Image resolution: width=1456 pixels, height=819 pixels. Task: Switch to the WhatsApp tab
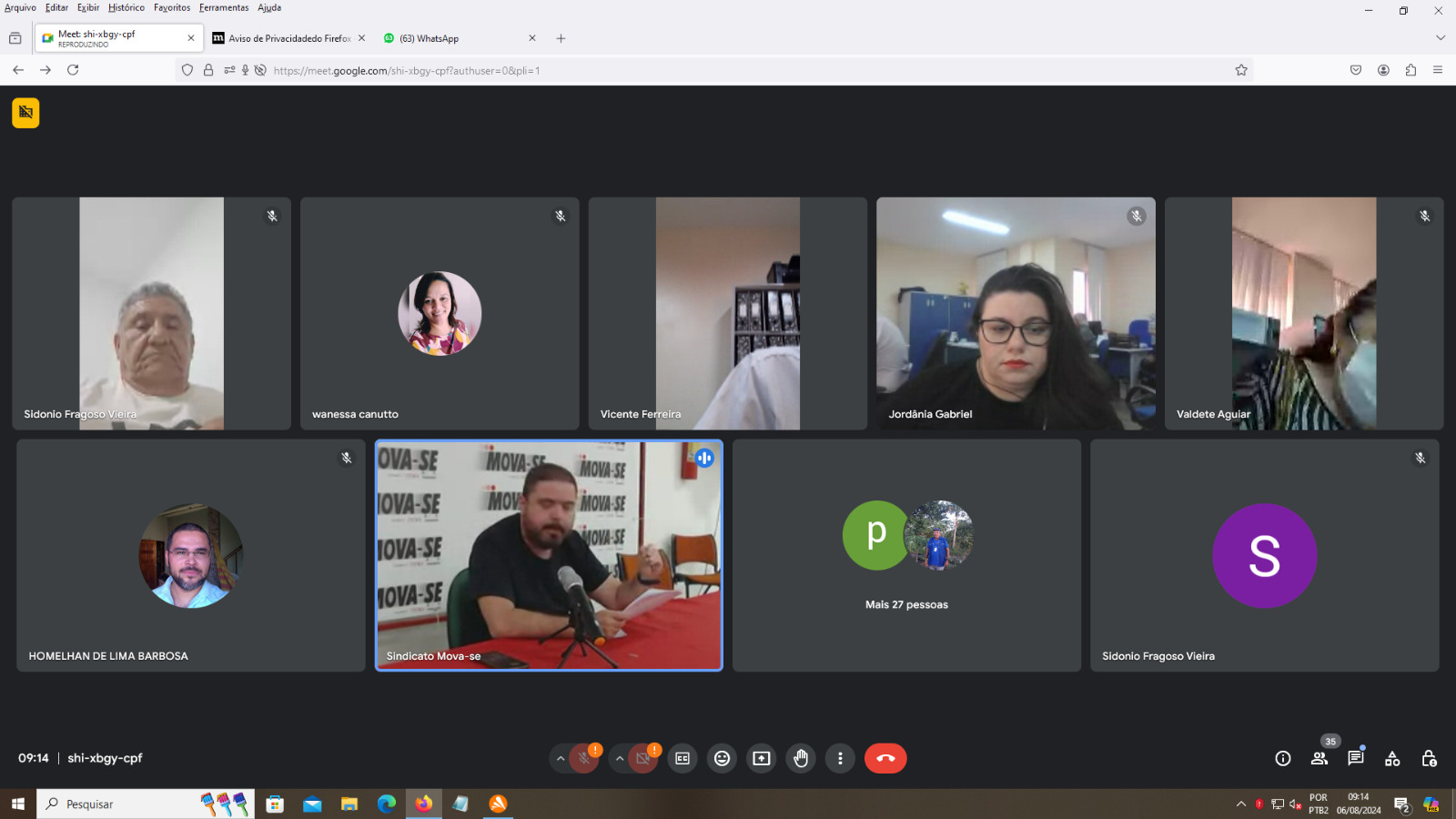(455, 38)
